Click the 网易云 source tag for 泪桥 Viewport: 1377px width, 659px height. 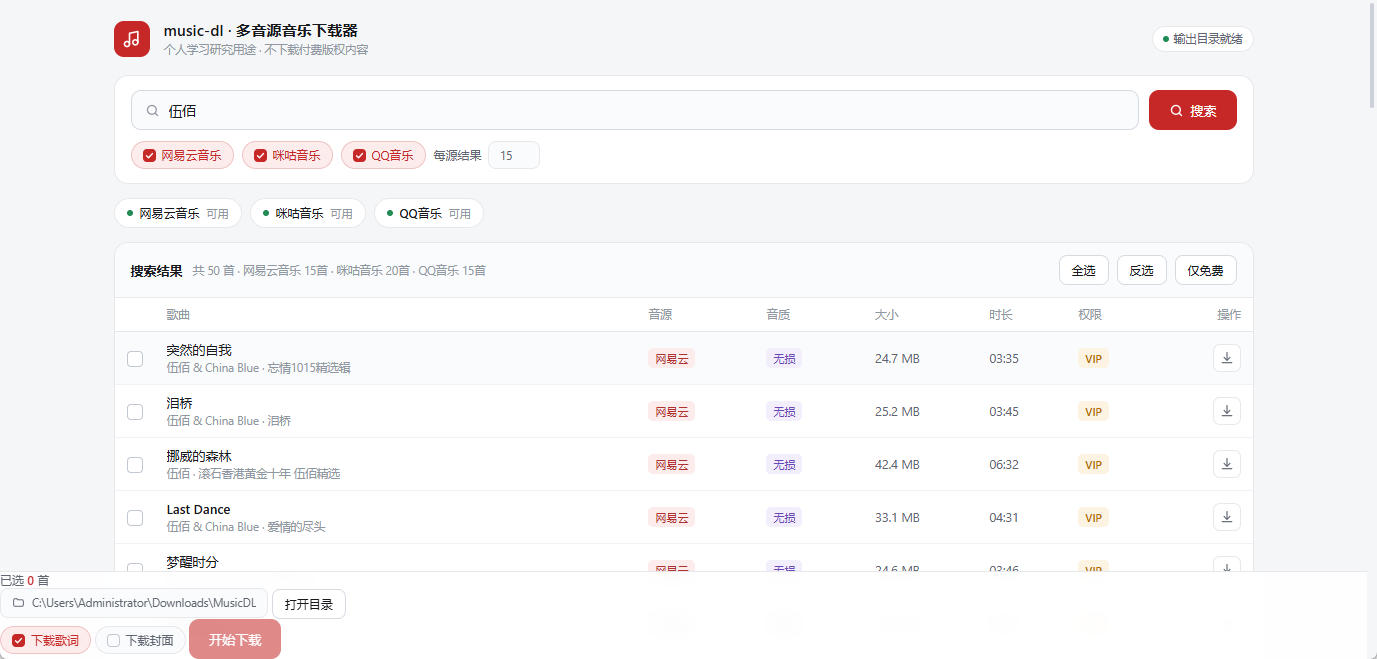tap(671, 411)
